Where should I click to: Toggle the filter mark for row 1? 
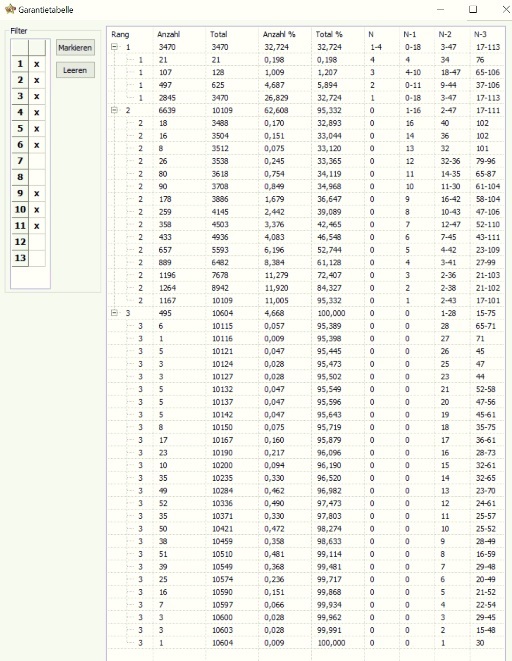click(37, 64)
